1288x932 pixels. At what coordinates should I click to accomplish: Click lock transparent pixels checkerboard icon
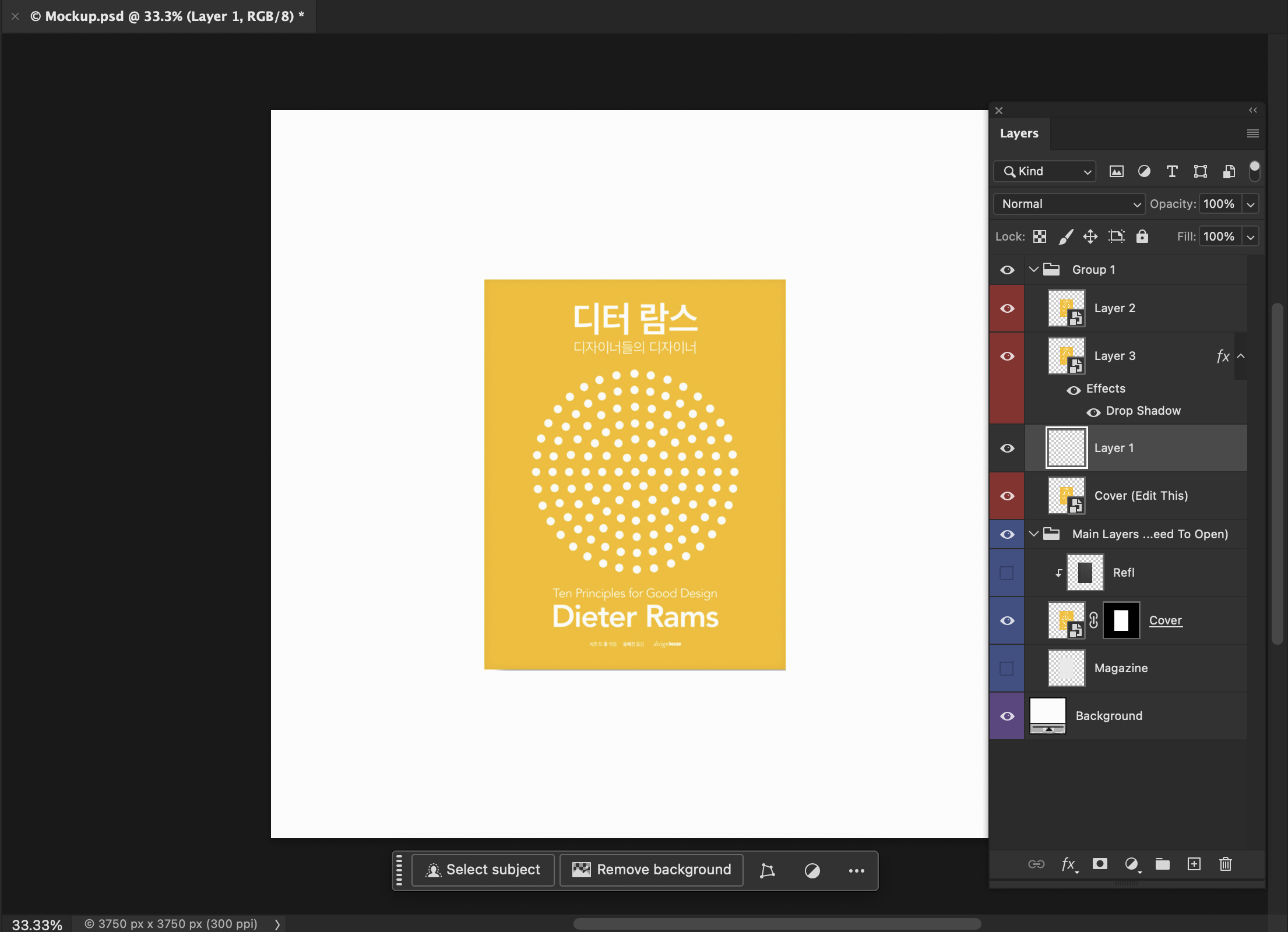click(1040, 236)
